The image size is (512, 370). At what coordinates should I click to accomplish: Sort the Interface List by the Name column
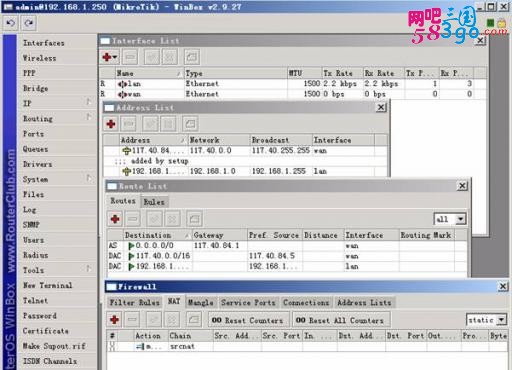coord(149,73)
